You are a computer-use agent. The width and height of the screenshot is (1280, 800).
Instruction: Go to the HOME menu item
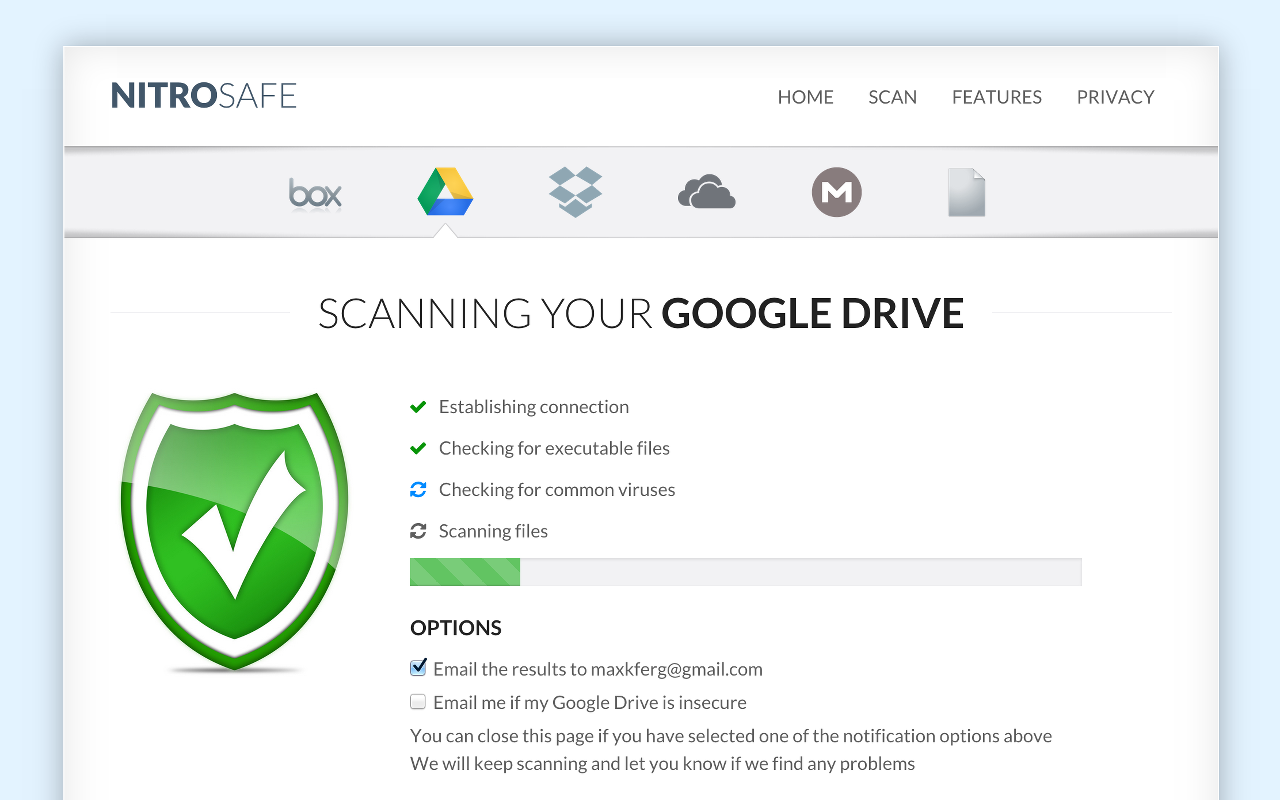(805, 97)
